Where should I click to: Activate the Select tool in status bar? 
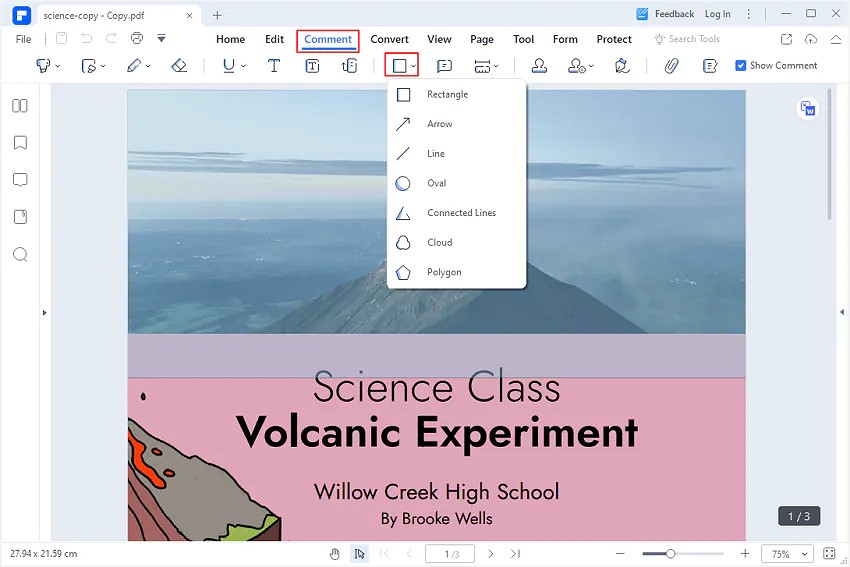coord(359,553)
